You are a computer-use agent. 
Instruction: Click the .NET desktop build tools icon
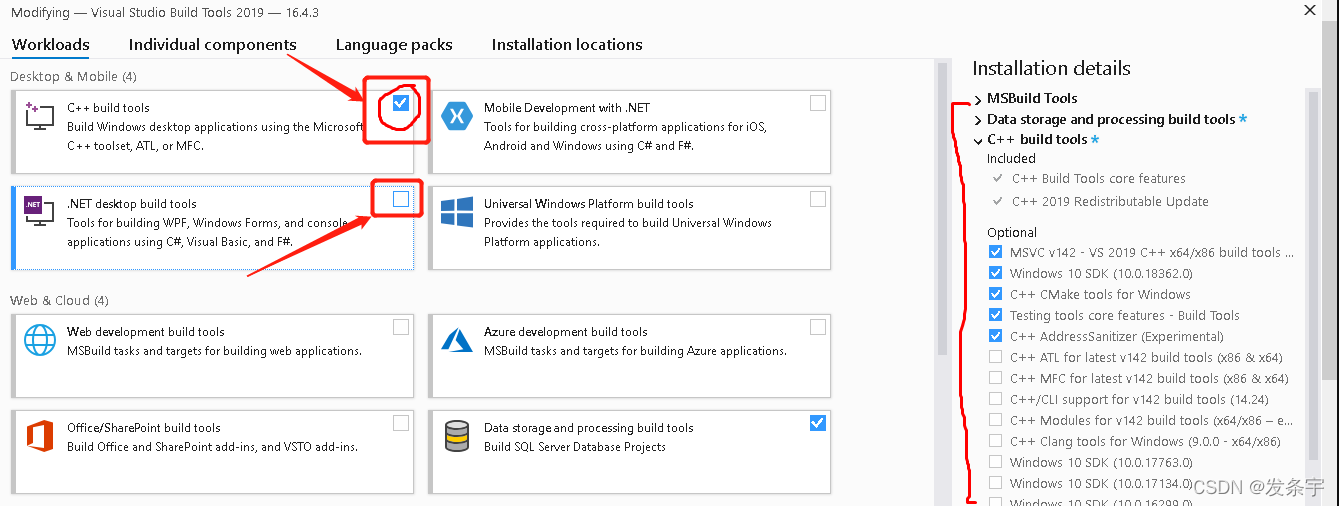pos(40,212)
